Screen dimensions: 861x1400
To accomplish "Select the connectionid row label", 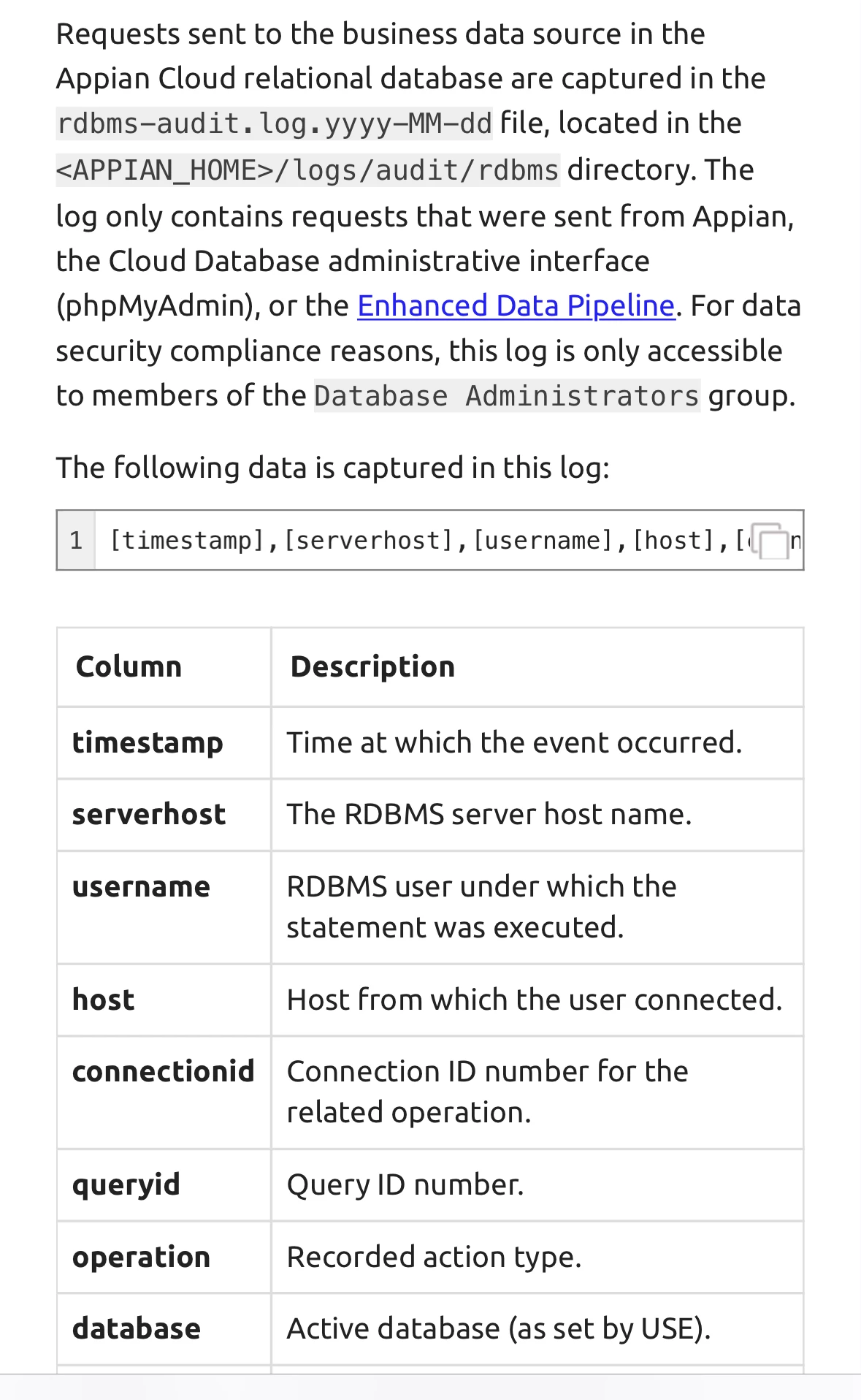I will (163, 1071).
